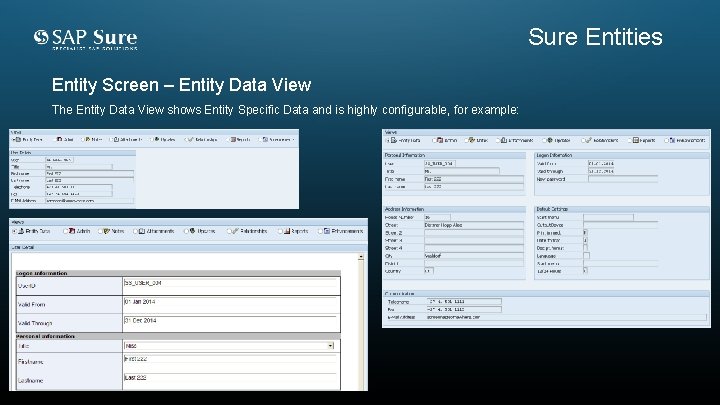The width and height of the screenshot is (720, 405).
Task: Click E-mail address field in right panel
Action: coord(566,317)
